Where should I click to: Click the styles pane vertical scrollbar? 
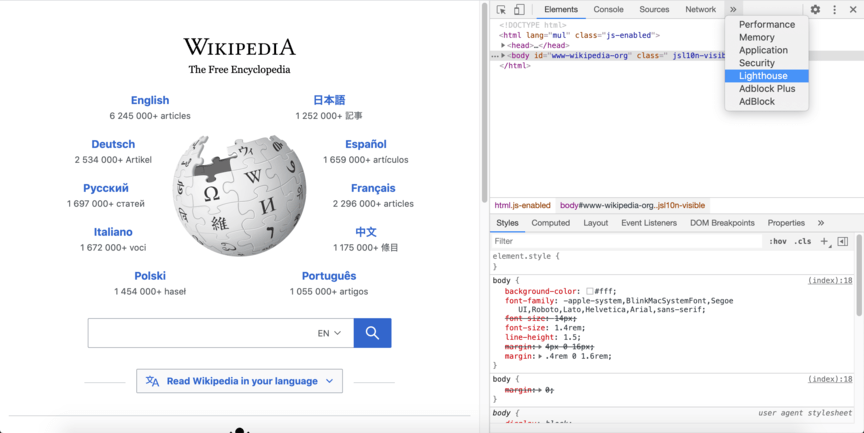point(860,275)
